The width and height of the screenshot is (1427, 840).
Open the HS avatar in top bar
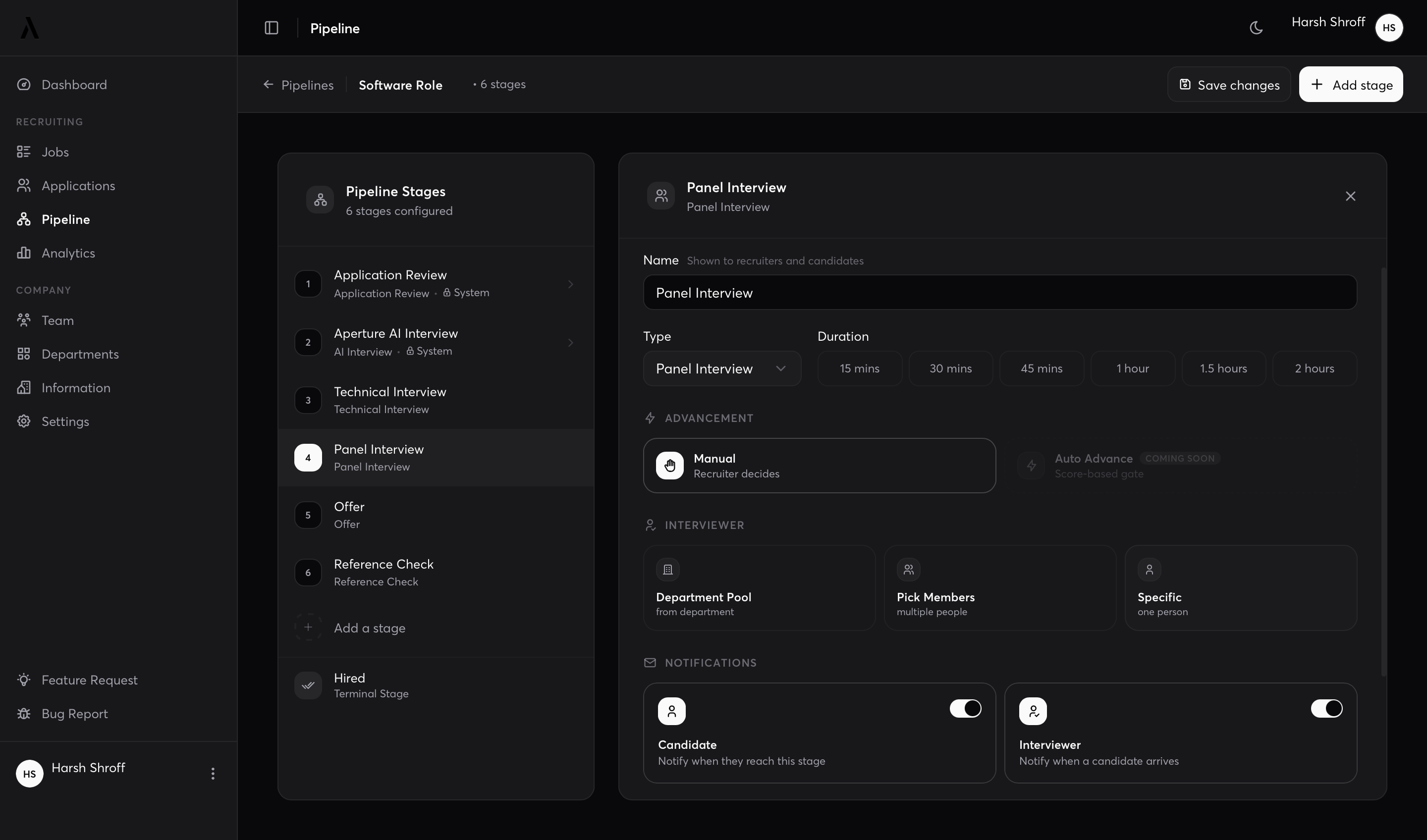pos(1388,28)
